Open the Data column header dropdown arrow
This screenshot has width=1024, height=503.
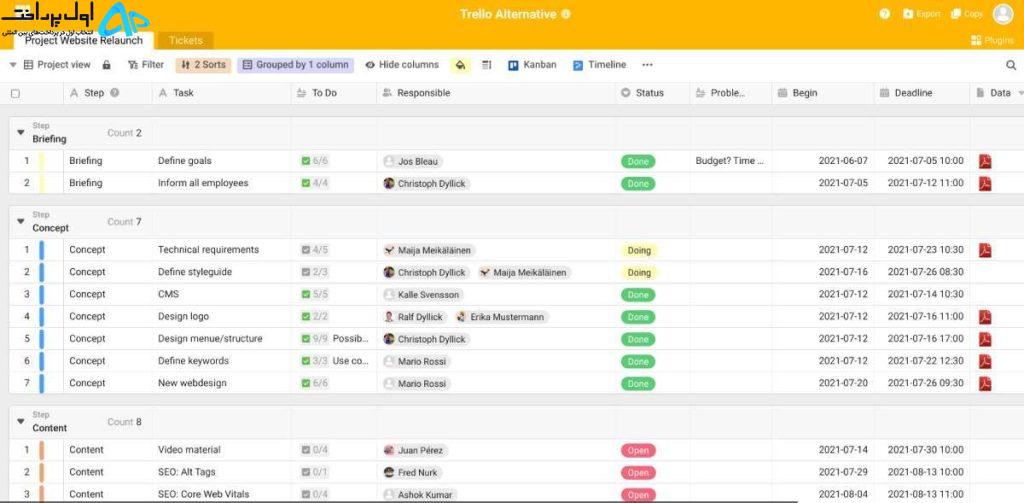click(1020, 93)
